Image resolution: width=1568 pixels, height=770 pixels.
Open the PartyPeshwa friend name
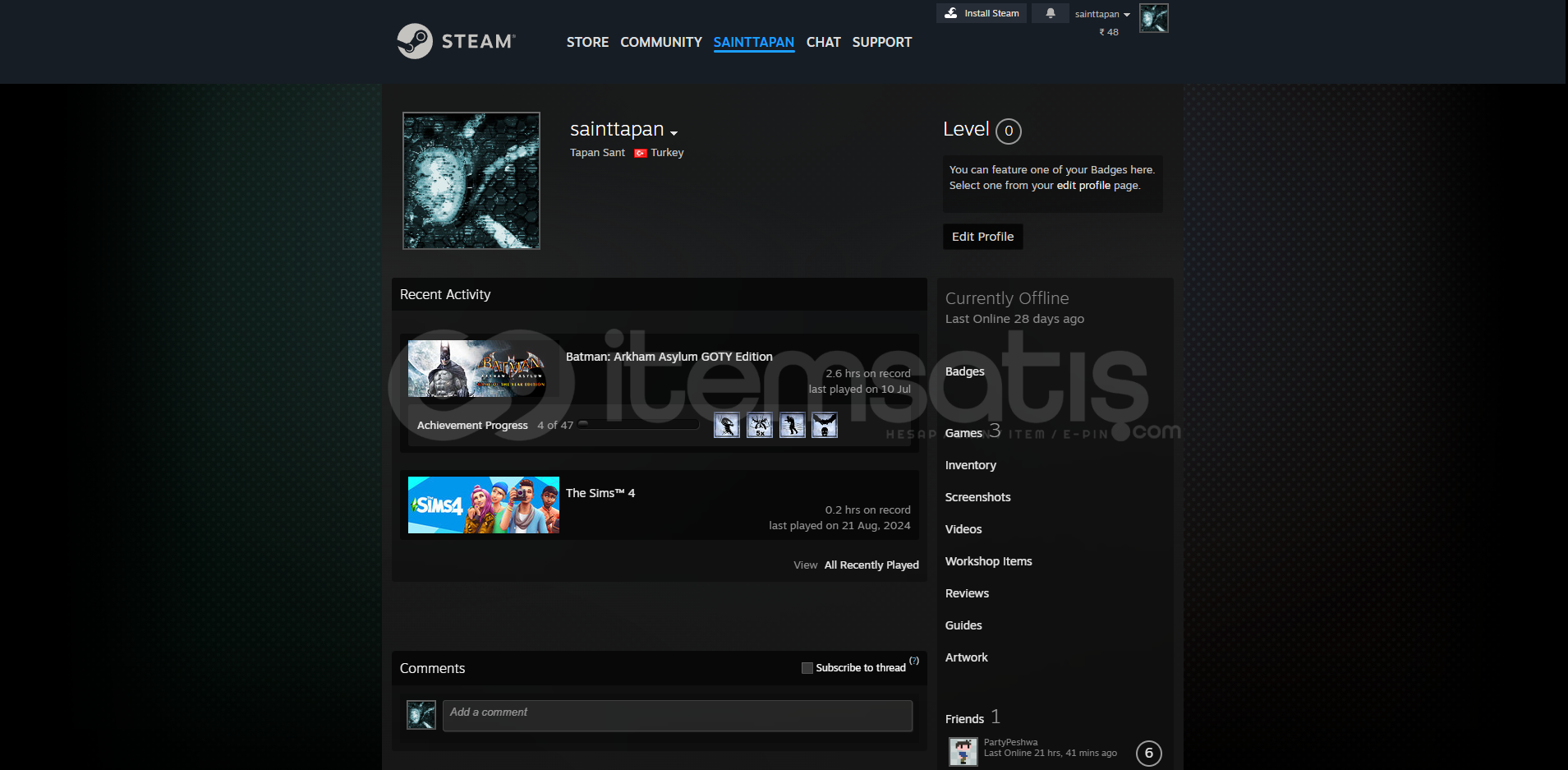tap(1010, 742)
